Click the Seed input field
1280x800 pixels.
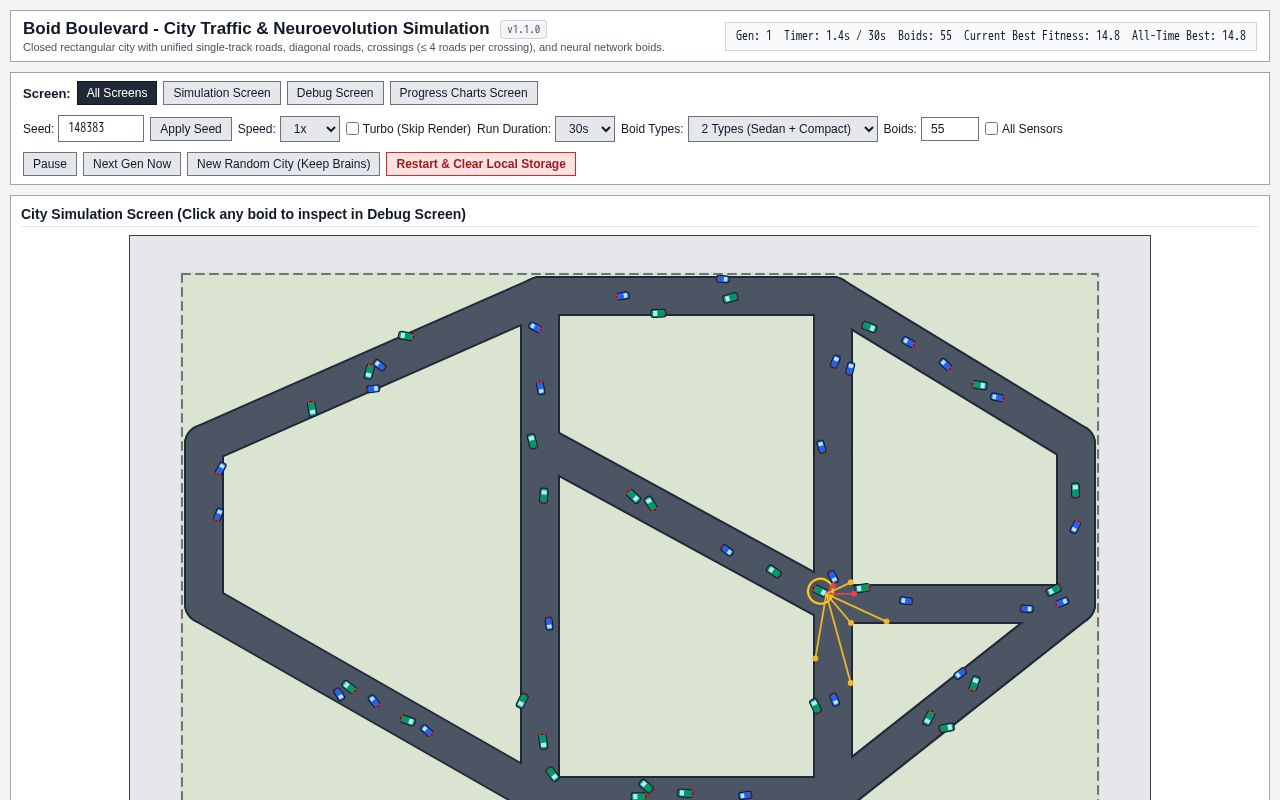(x=101, y=128)
